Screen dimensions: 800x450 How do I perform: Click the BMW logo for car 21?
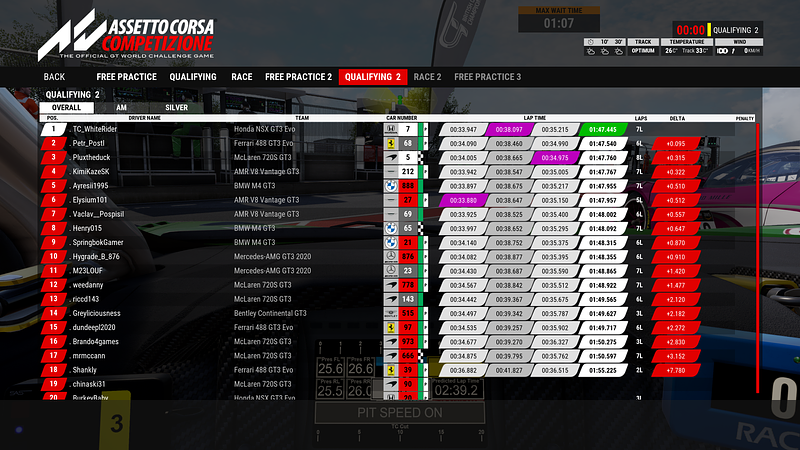[x=390, y=243]
